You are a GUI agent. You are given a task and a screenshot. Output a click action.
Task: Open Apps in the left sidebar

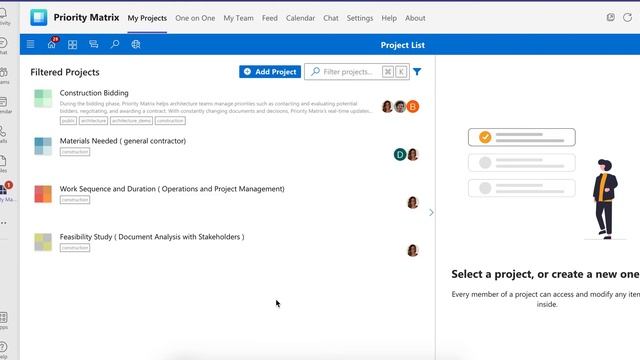point(4,320)
